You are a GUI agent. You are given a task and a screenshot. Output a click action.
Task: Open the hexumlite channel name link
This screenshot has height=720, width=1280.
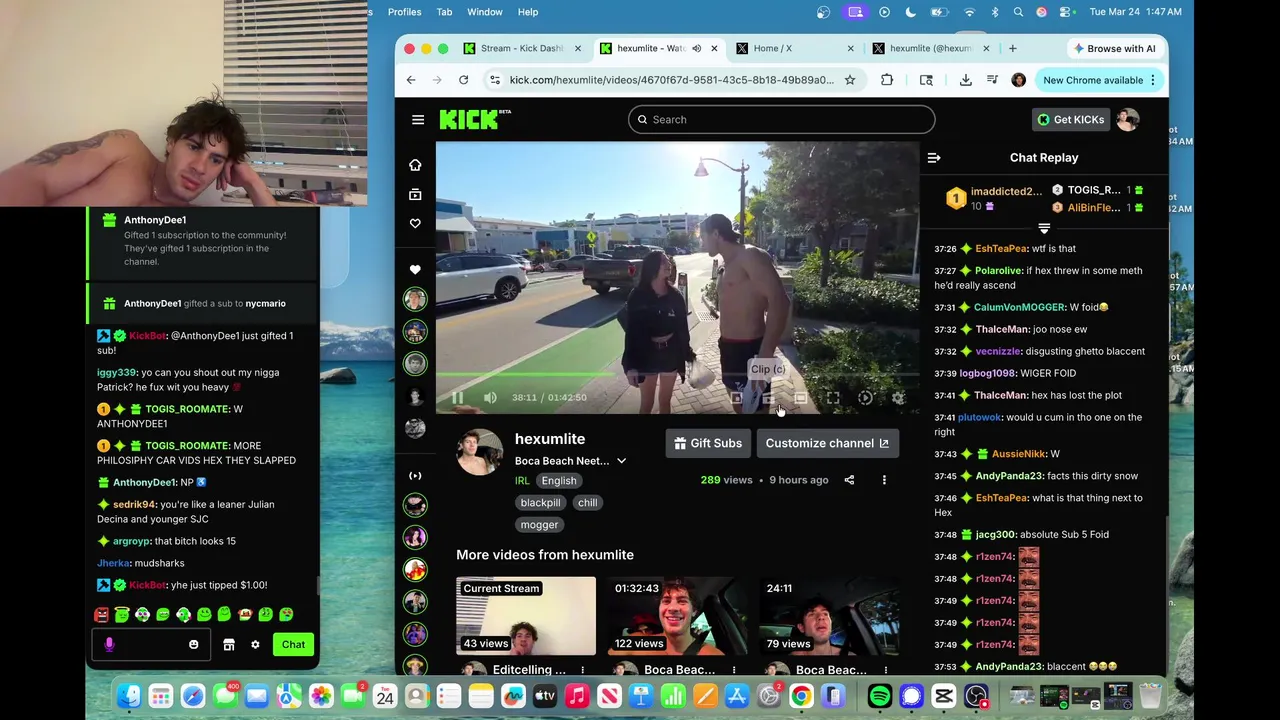(x=550, y=439)
